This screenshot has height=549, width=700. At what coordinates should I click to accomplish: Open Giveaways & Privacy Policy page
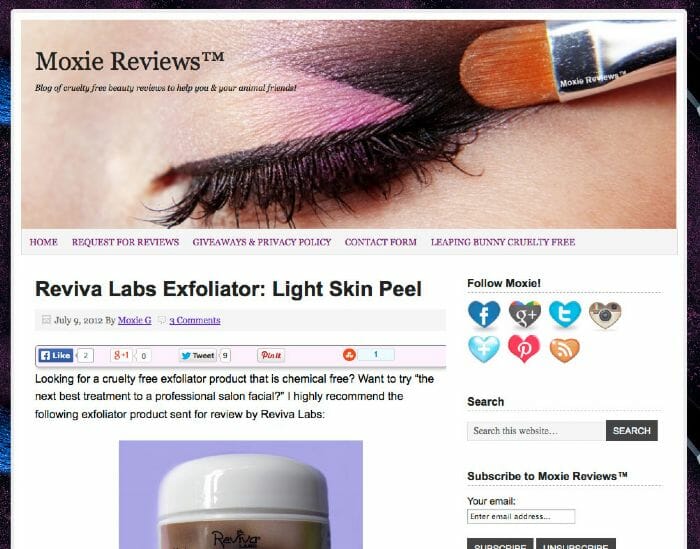262,242
